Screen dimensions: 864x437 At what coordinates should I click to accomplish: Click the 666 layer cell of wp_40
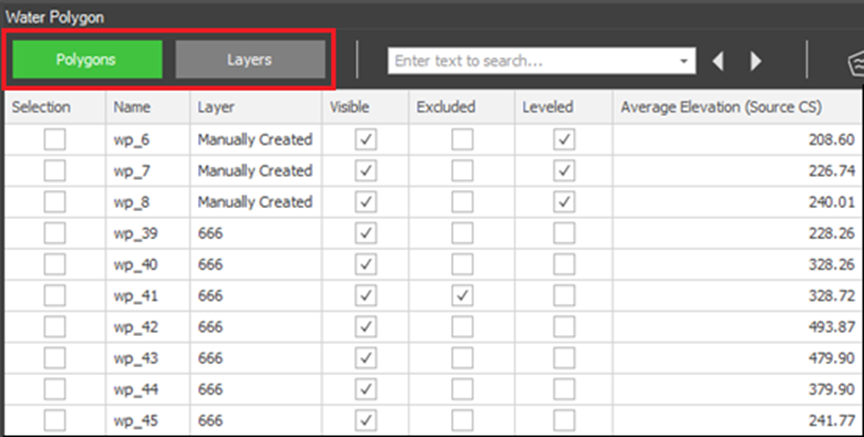click(x=256, y=265)
